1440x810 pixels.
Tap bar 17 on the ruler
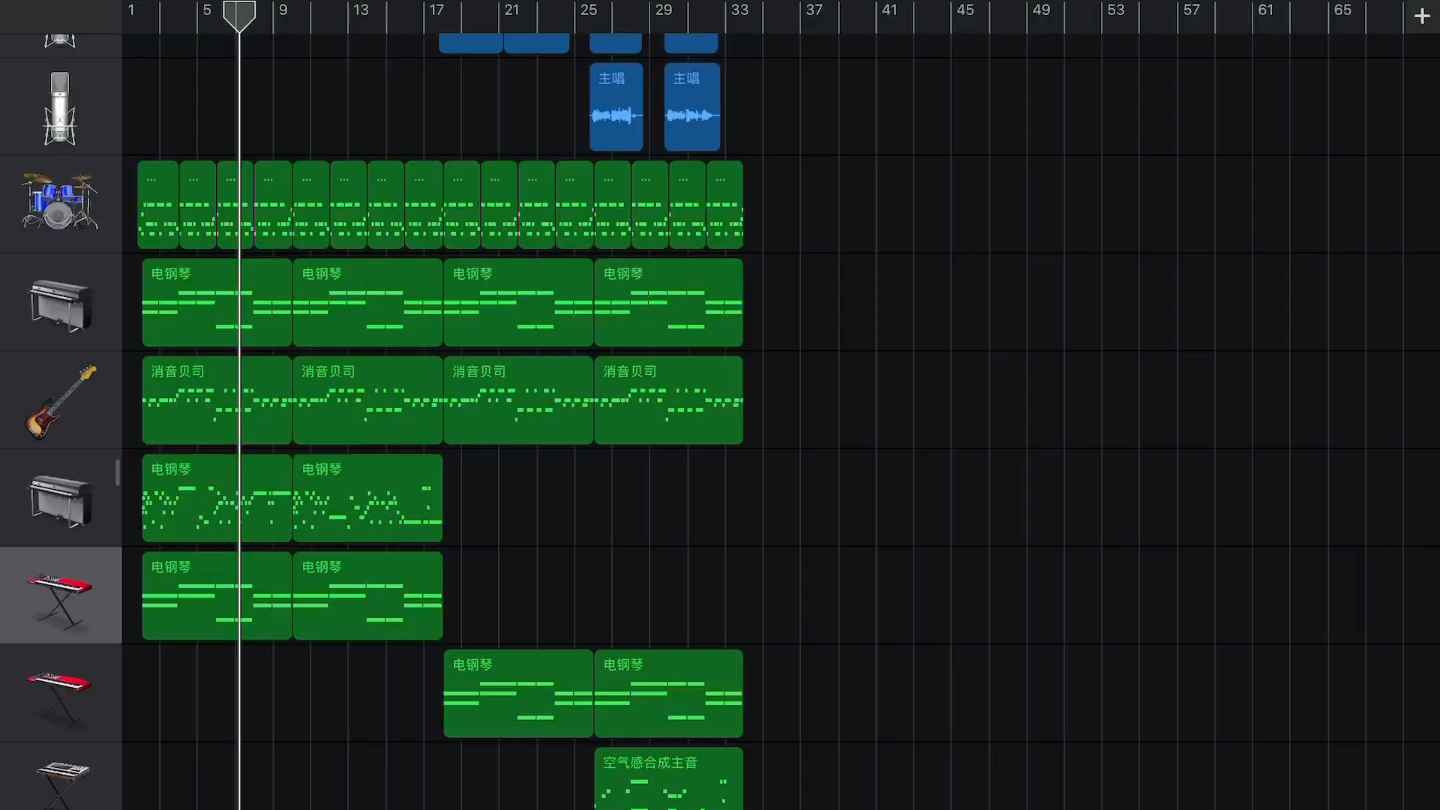pyautogui.click(x=436, y=10)
